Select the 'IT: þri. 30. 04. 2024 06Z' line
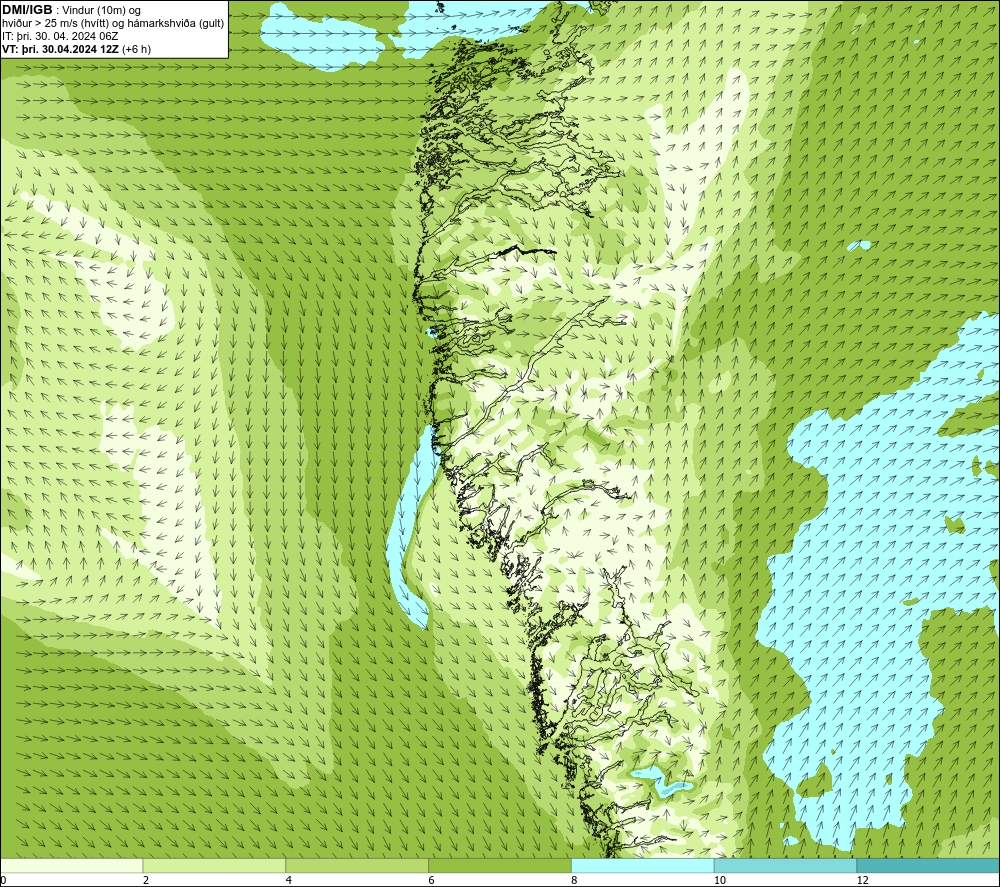This screenshot has height=887, width=1000. point(60,36)
